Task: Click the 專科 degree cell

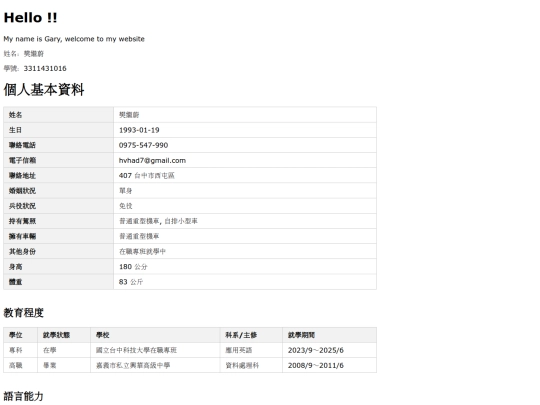Action: pos(15,350)
